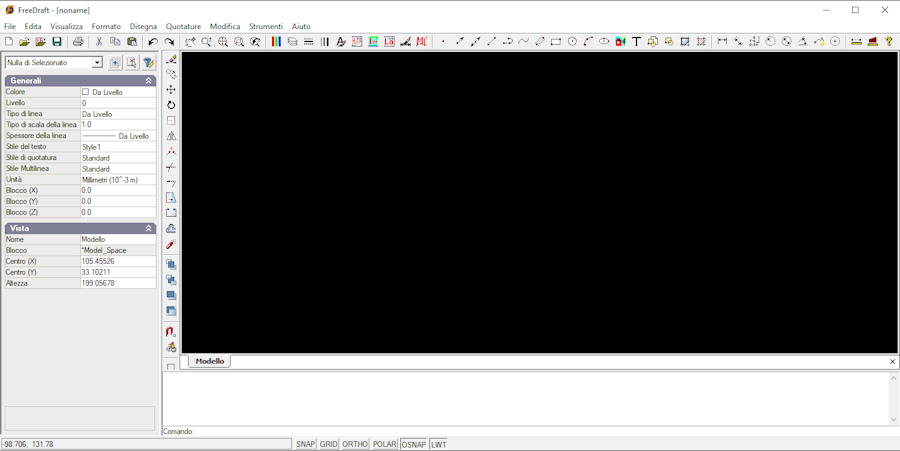
Task: Collapse the Generali properties section
Action: [x=149, y=81]
